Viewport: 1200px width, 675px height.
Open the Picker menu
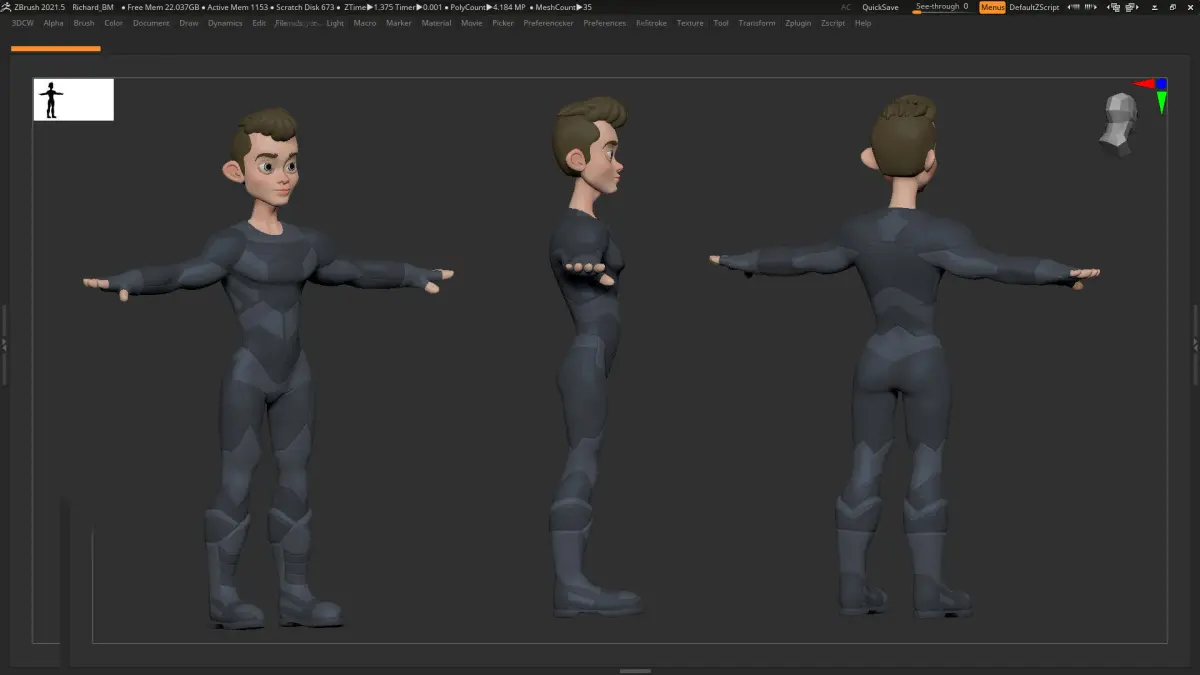click(x=503, y=23)
